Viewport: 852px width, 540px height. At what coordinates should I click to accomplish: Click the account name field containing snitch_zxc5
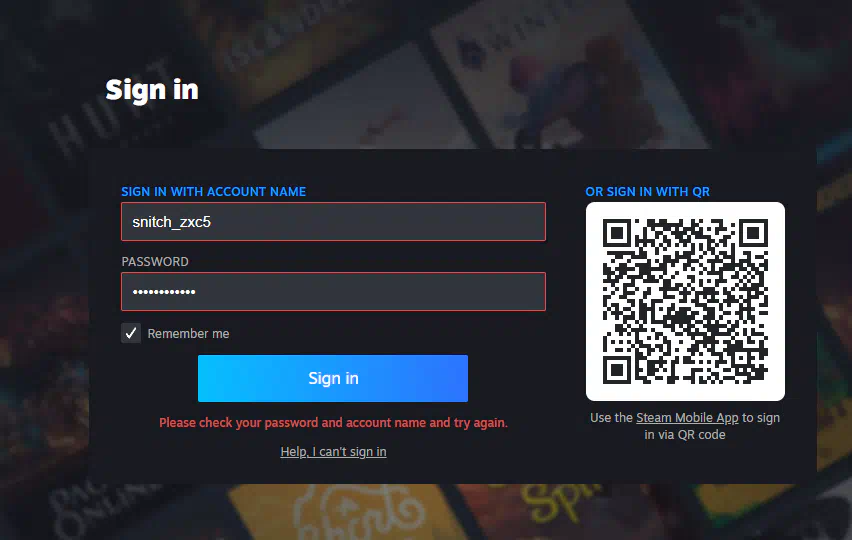coord(333,222)
